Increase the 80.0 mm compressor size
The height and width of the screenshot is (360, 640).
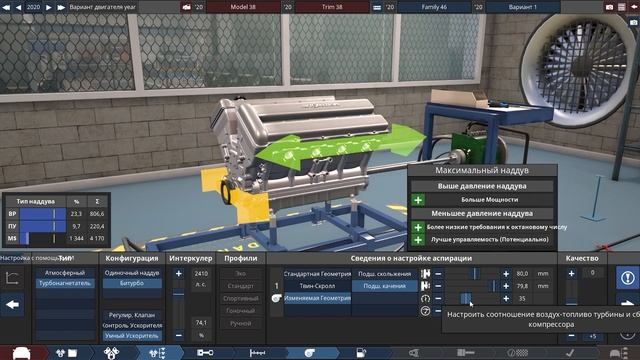click(x=506, y=274)
